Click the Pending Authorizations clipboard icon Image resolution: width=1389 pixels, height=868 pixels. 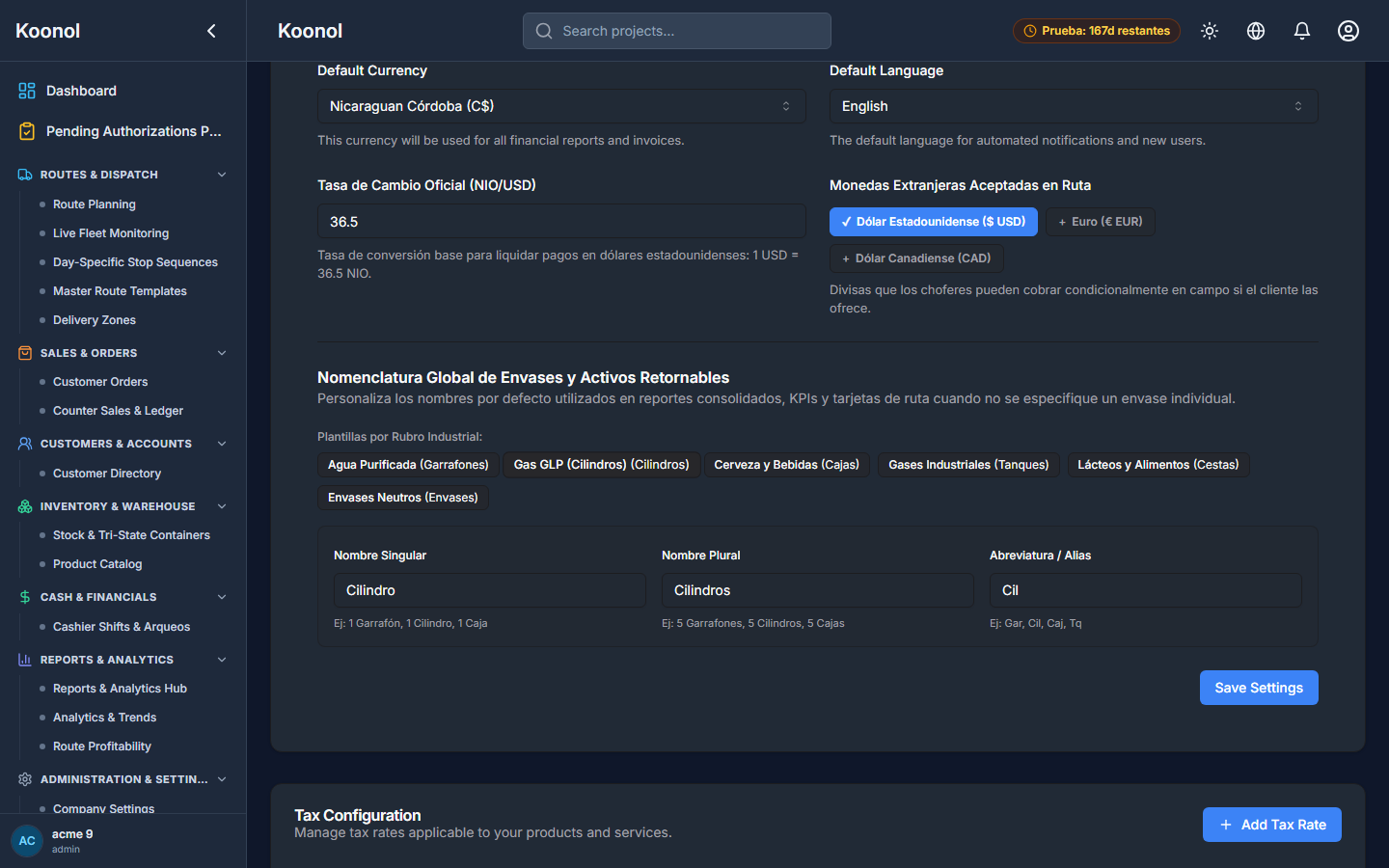tap(27, 131)
